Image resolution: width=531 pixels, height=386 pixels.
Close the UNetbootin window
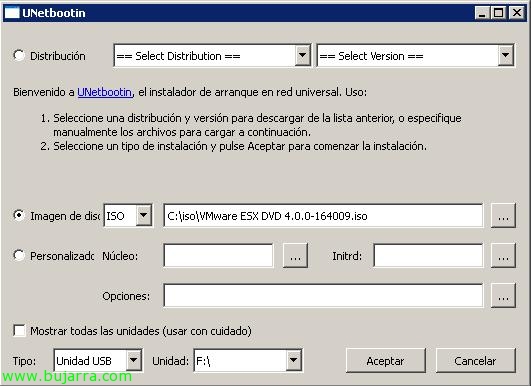coord(517,13)
